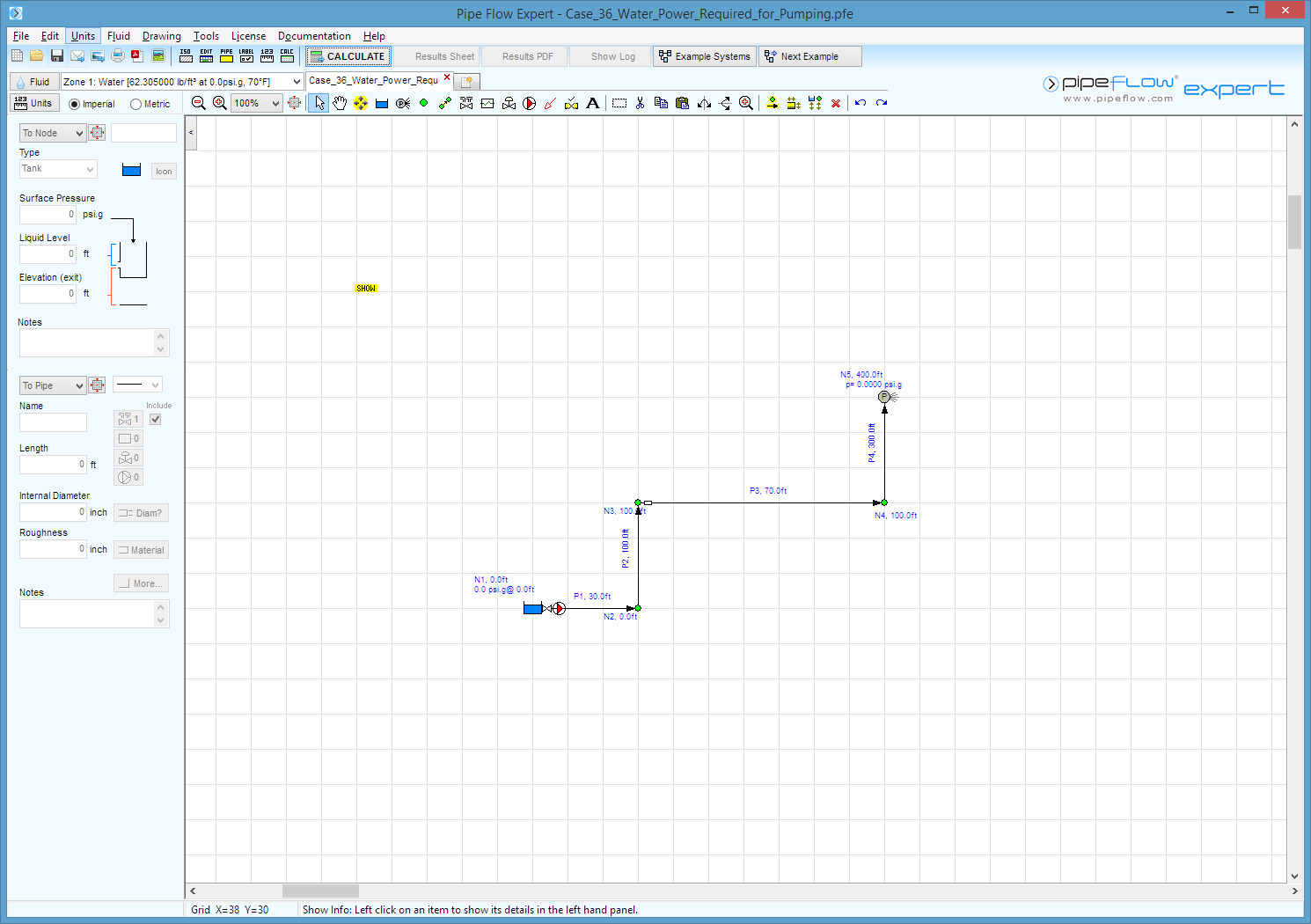This screenshot has width=1311, height=924.
Task: Select the arrow pointer tool
Action: [x=319, y=103]
